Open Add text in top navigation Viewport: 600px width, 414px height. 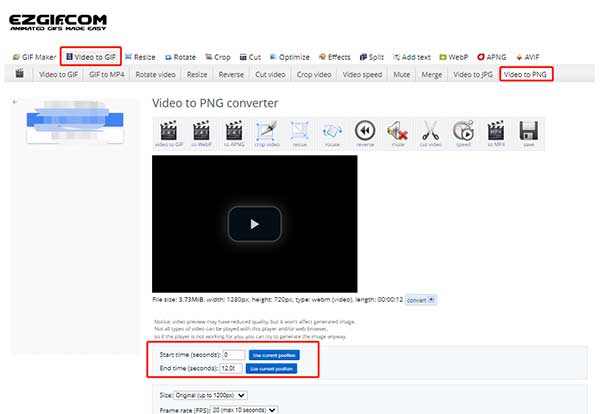[x=412, y=57]
